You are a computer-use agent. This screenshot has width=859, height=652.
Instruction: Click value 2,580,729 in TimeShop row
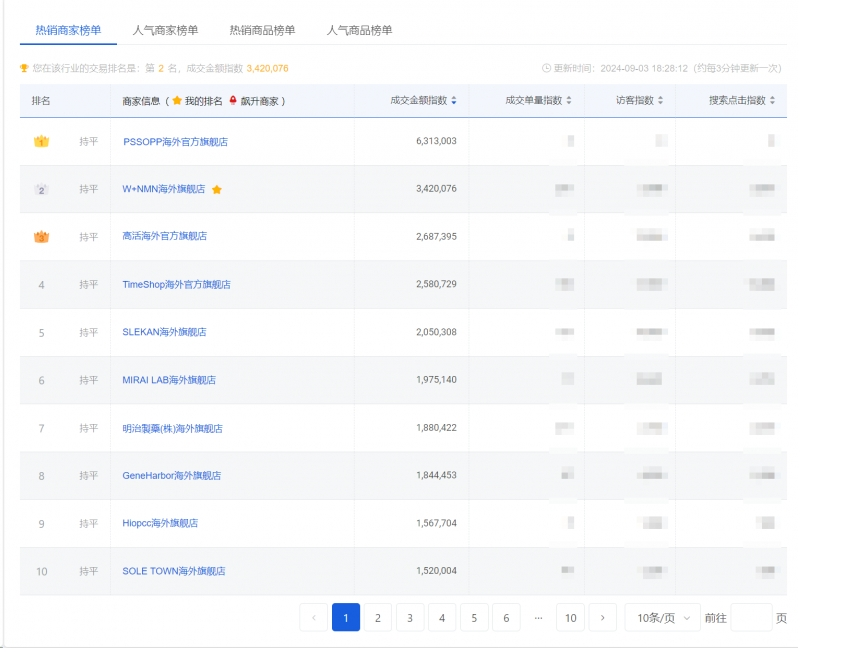tap(436, 284)
